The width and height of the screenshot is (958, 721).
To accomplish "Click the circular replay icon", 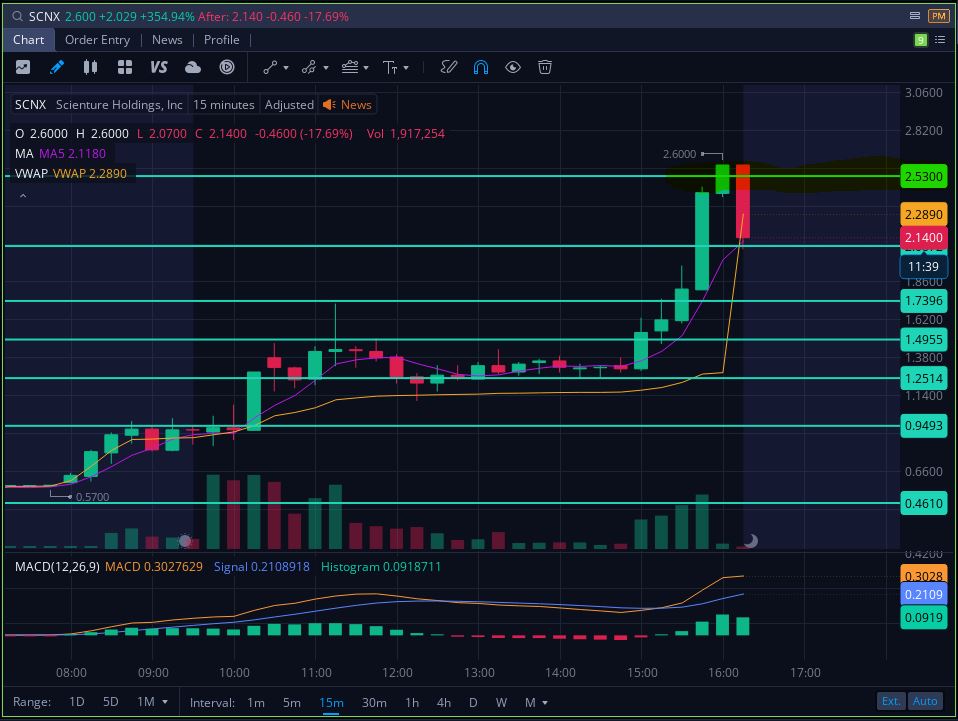I will 227,67.
